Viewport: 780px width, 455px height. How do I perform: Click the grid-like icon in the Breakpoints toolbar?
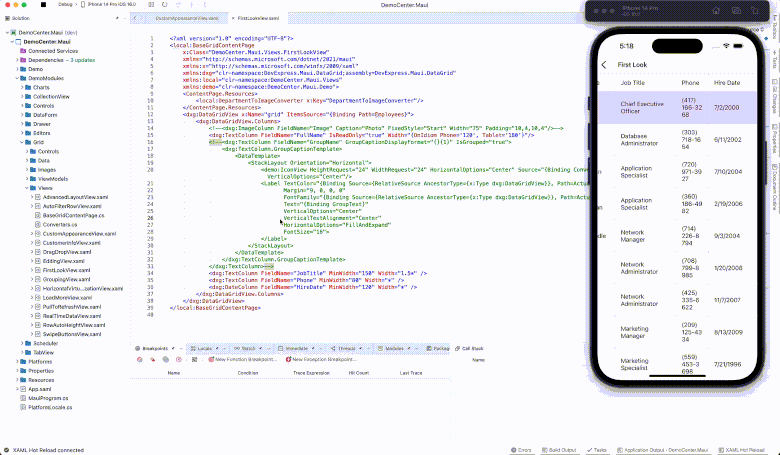(195, 360)
